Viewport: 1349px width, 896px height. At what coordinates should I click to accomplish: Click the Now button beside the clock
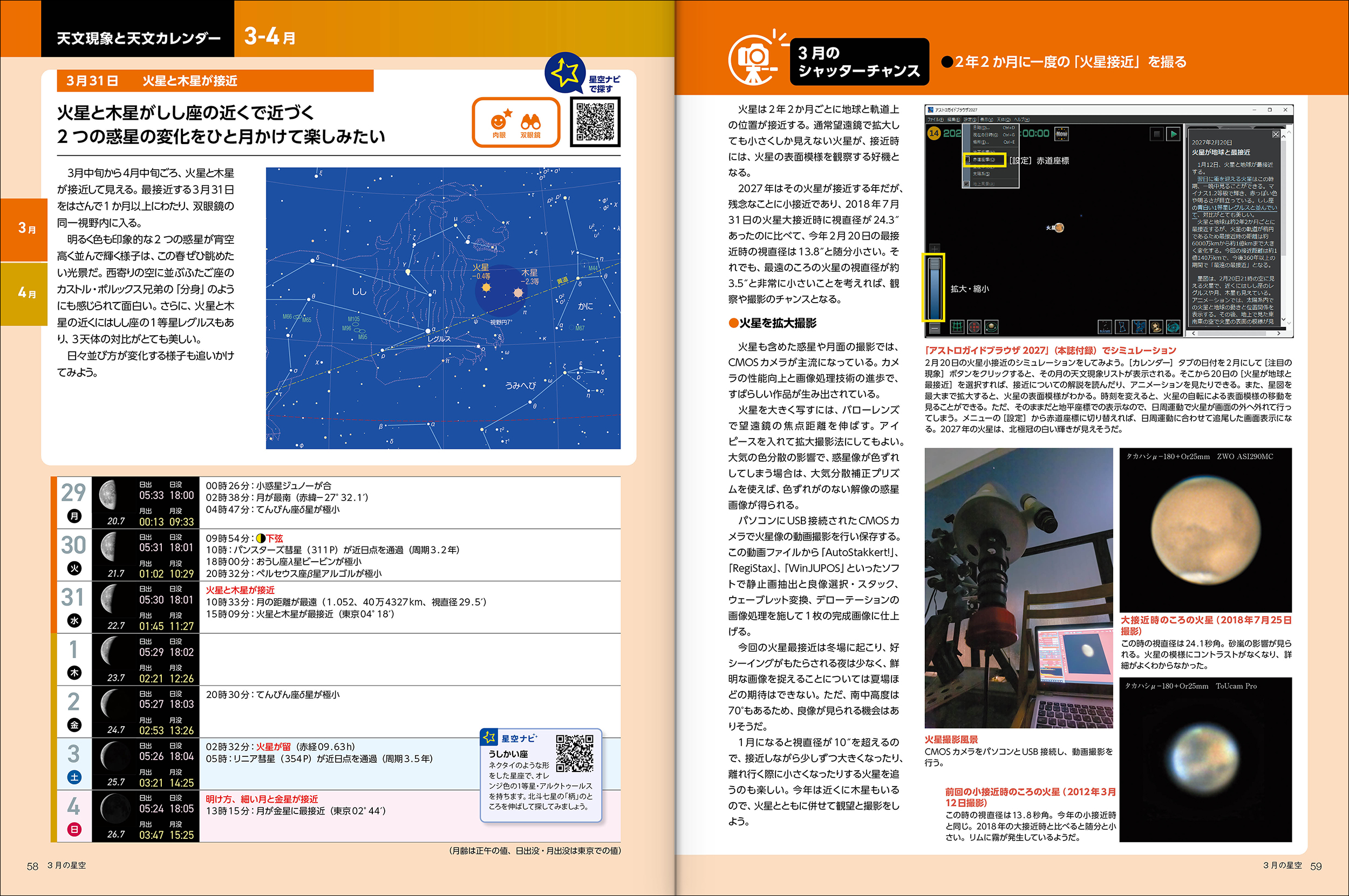click(1062, 134)
